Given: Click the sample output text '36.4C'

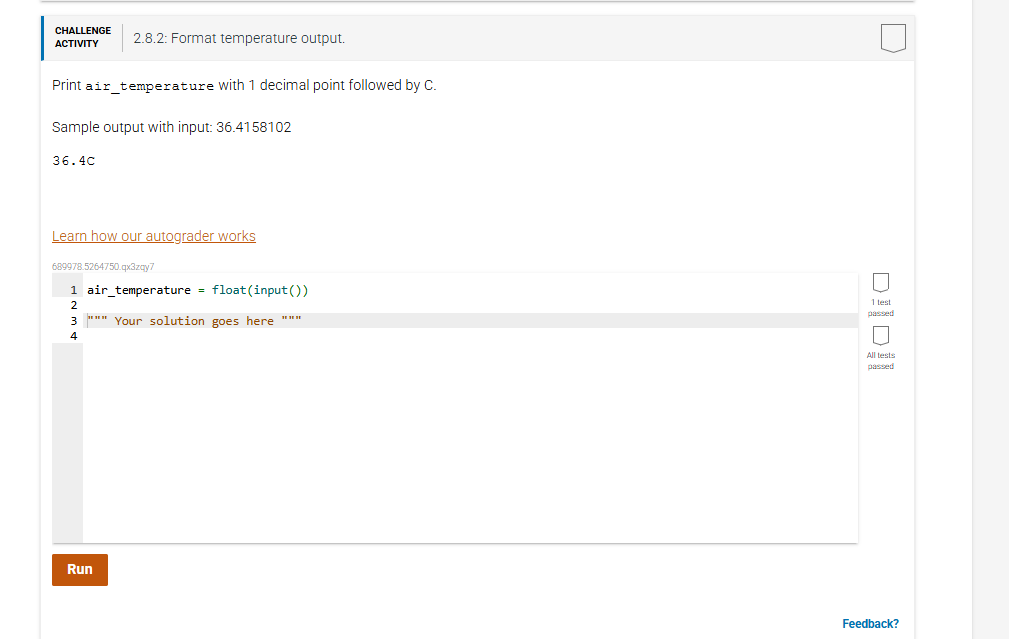Looking at the screenshot, I should click(73, 160).
